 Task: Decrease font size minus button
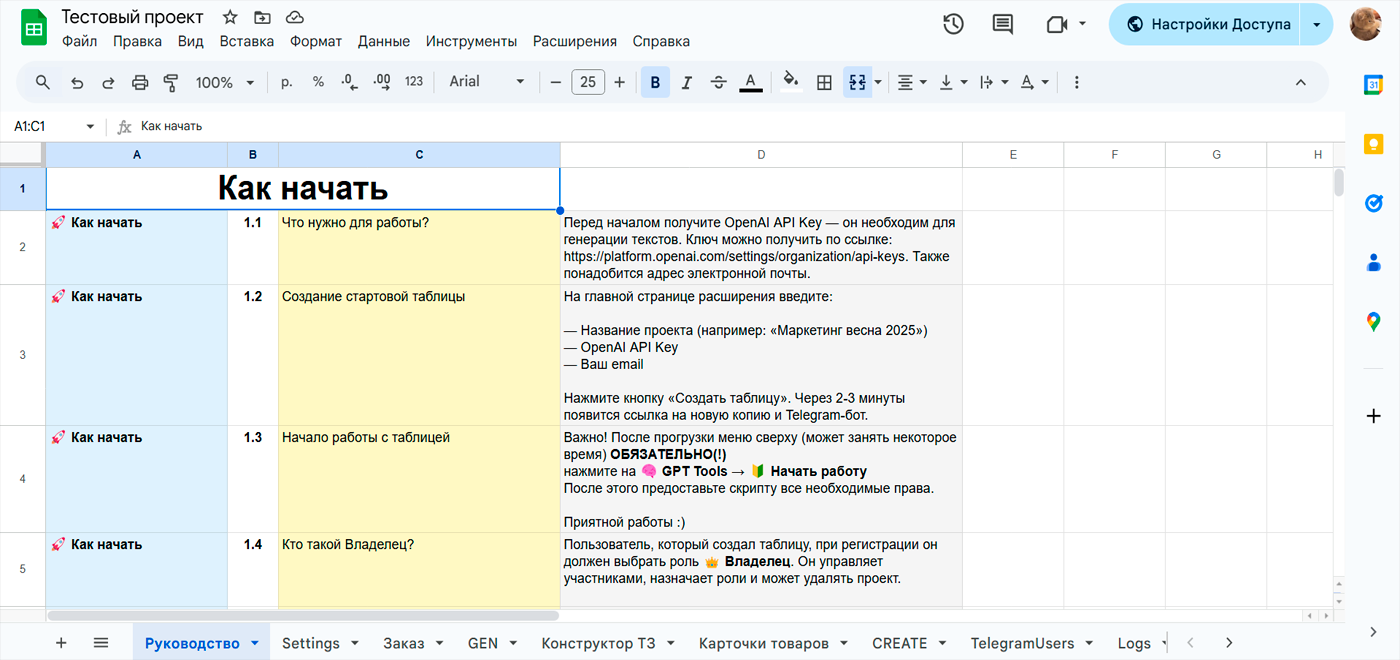coord(557,82)
